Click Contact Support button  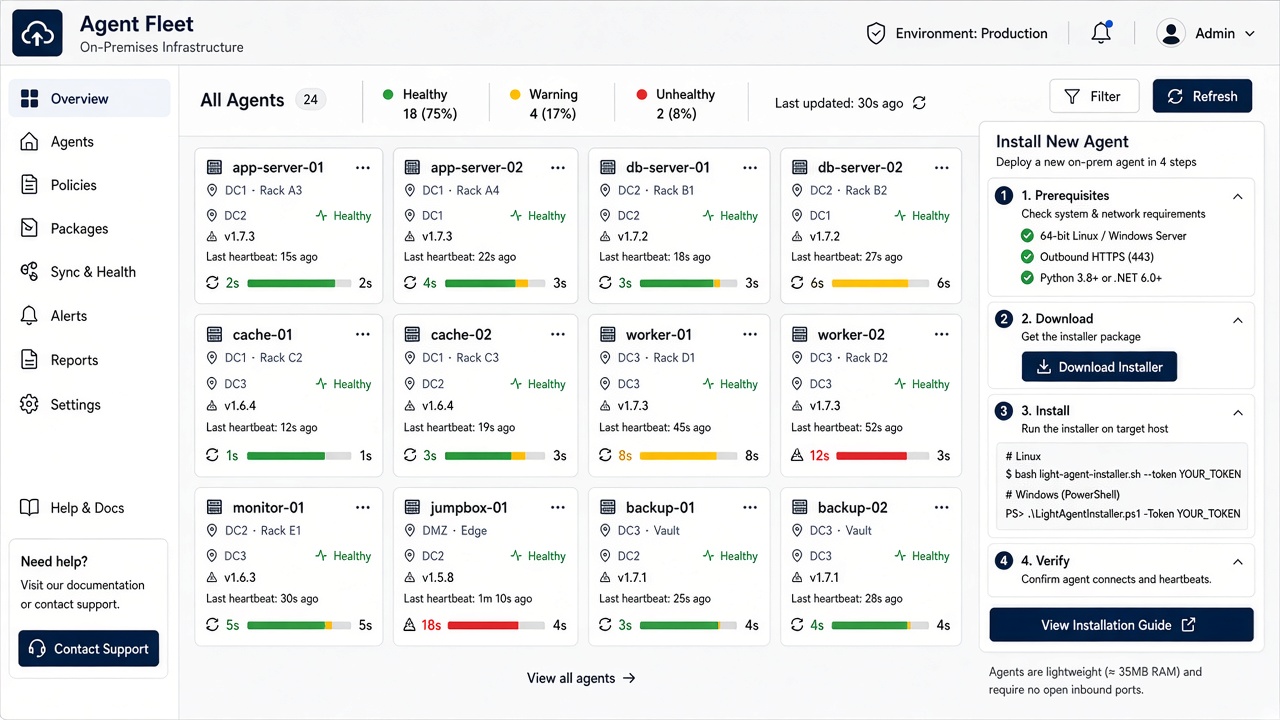tap(89, 649)
